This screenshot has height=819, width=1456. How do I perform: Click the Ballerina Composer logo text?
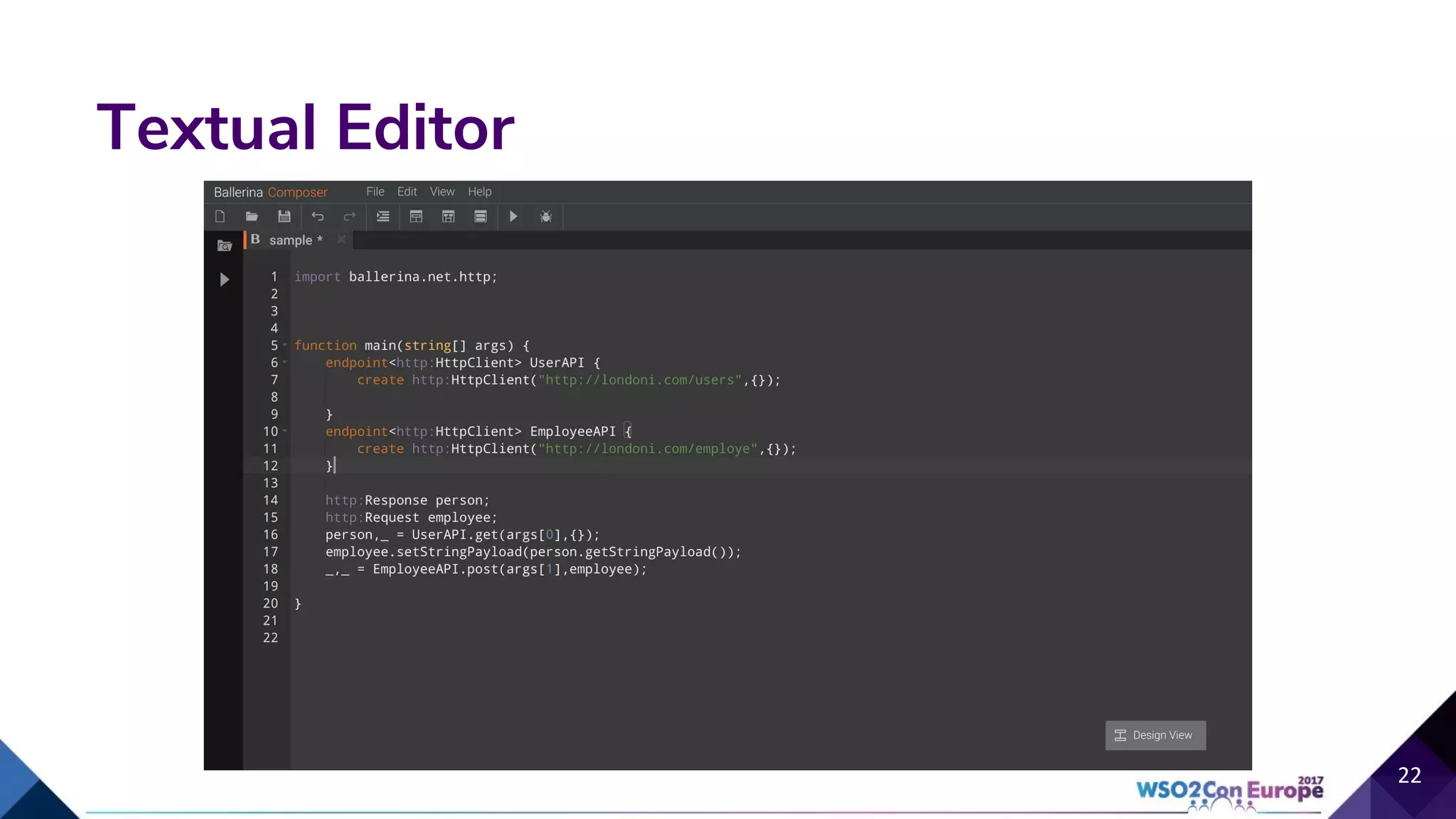[x=271, y=193]
